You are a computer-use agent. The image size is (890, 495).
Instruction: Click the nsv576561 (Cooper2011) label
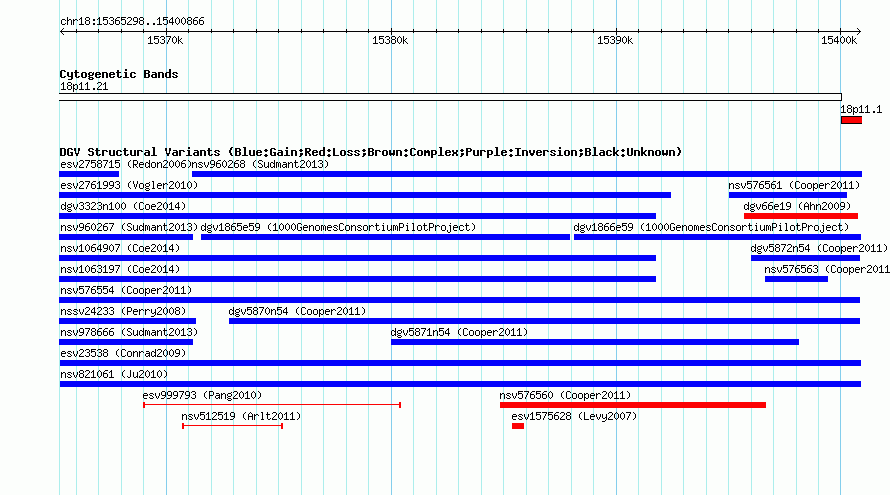tap(794, 186)
